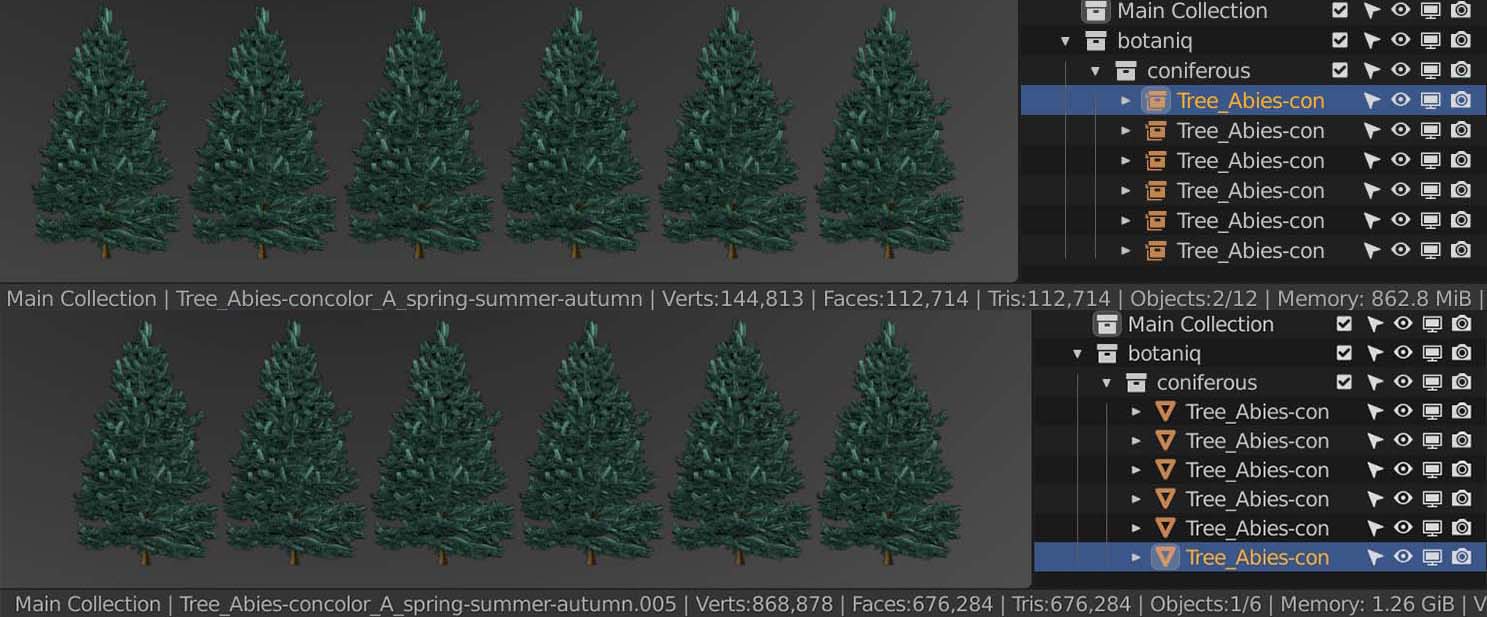Collapse the coniferous collection in lower outliner
The width and height of the screenshot is (1487, 617).
[1107, 383]
